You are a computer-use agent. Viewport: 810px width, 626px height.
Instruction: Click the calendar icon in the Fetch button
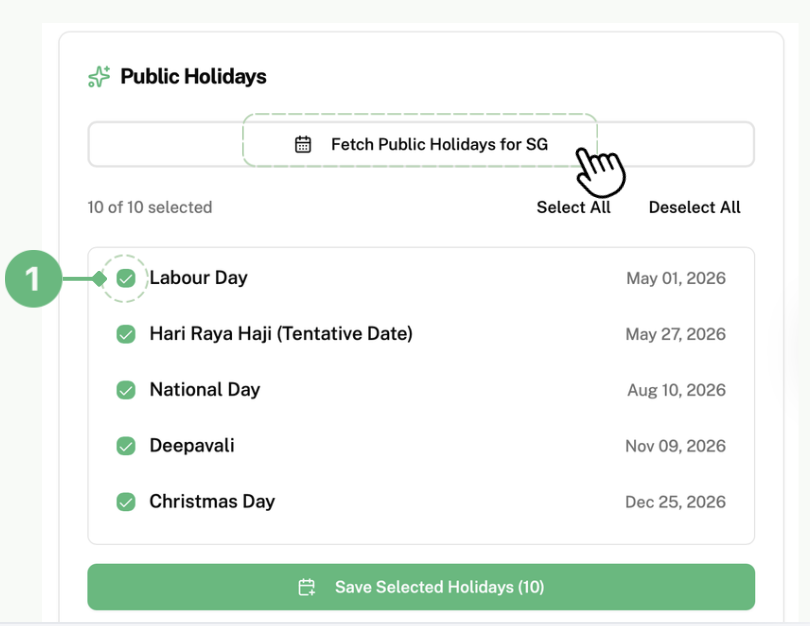pos(303,144)
